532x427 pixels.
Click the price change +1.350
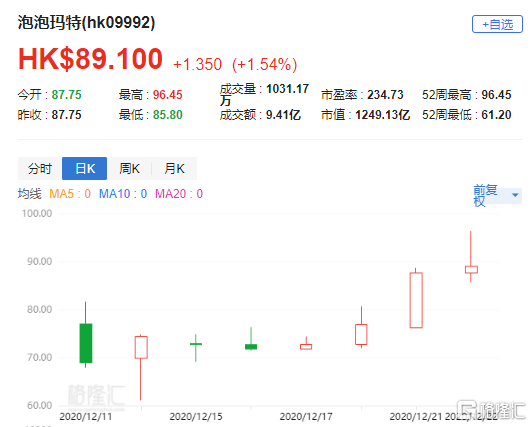[x=197, y=64]
